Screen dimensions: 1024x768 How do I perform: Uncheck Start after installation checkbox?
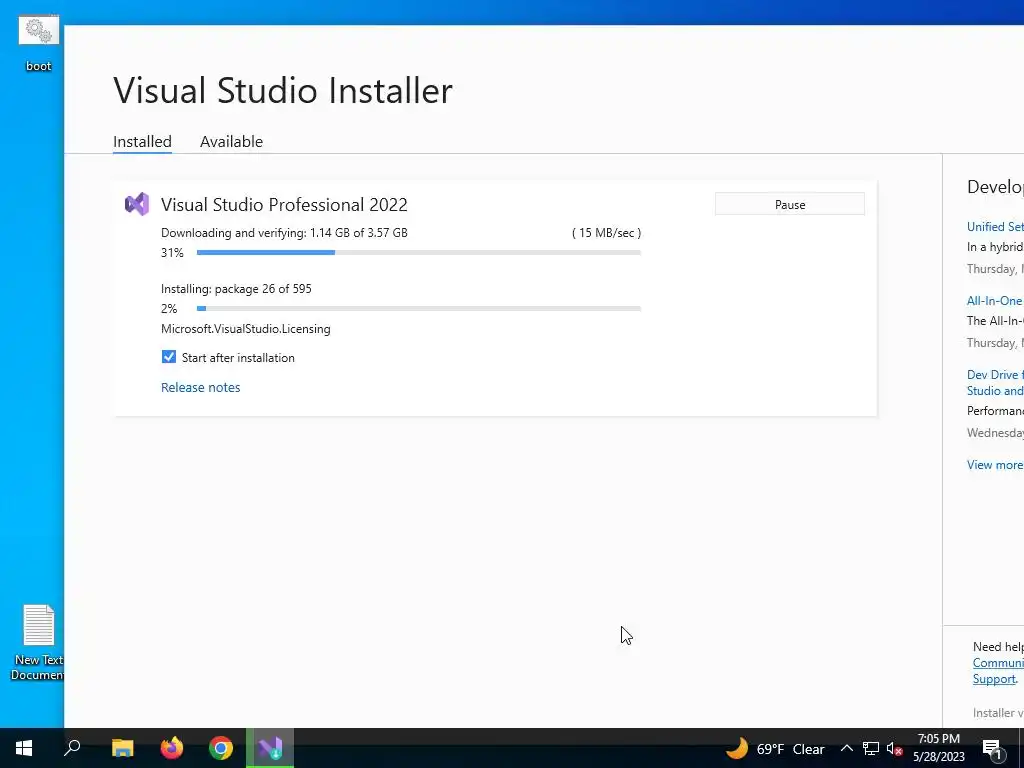[x=168, y=357]
